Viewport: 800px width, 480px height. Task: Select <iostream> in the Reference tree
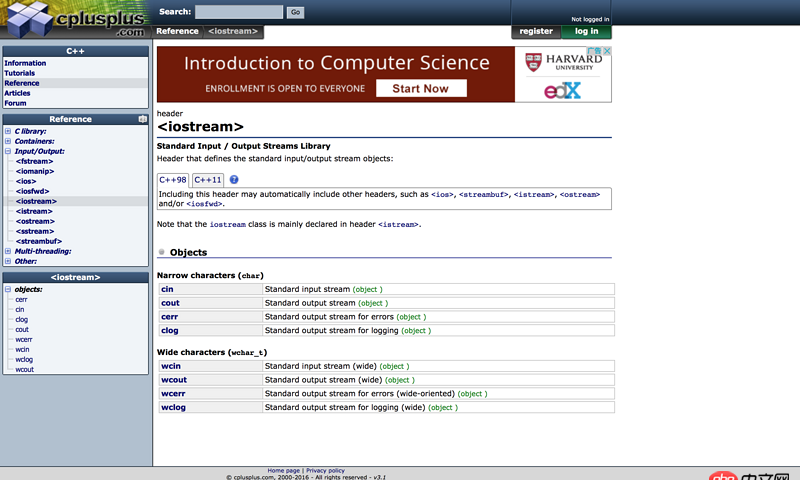pyautogui.click(x=36, y=201)
